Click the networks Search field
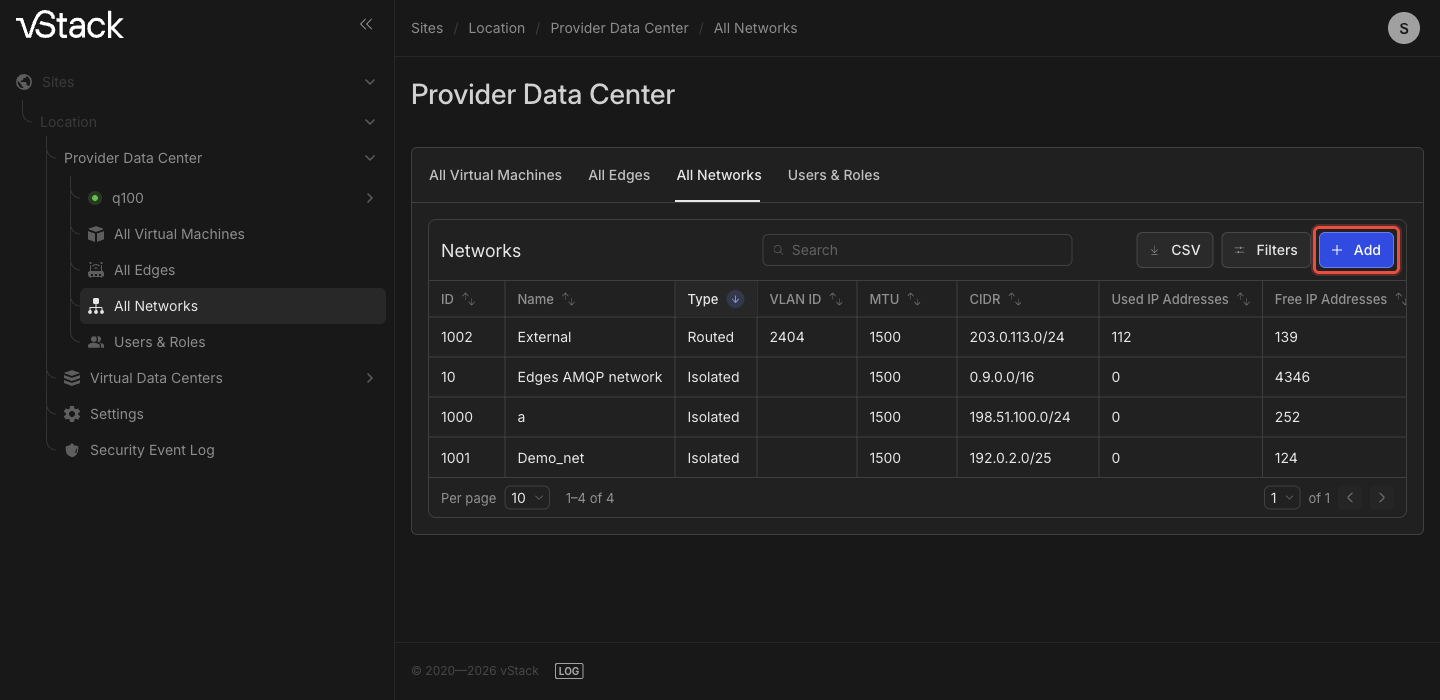1440x700 pixels. coord(917,250)
